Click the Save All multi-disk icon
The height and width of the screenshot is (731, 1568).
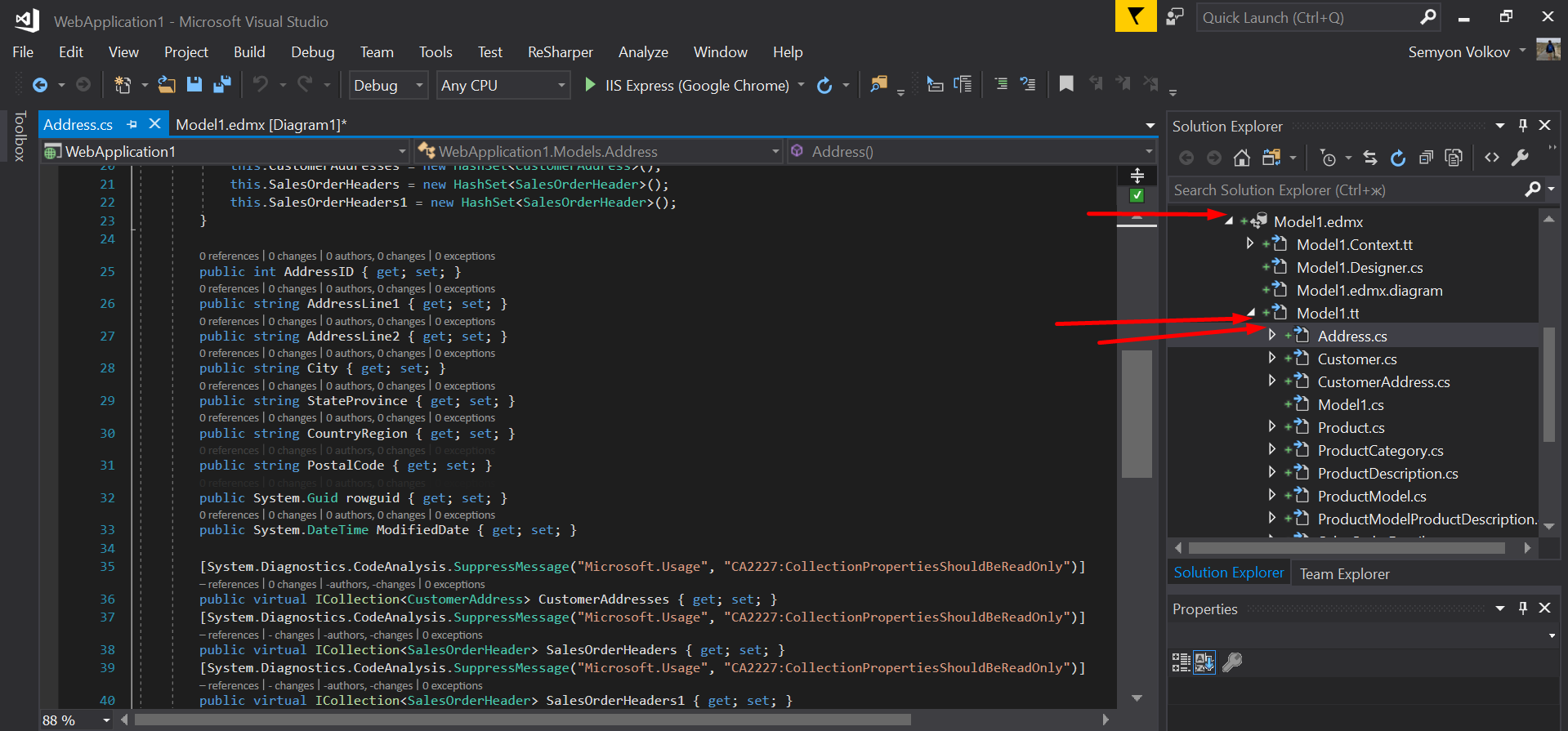pyautogui.click(x=221, y=85)
